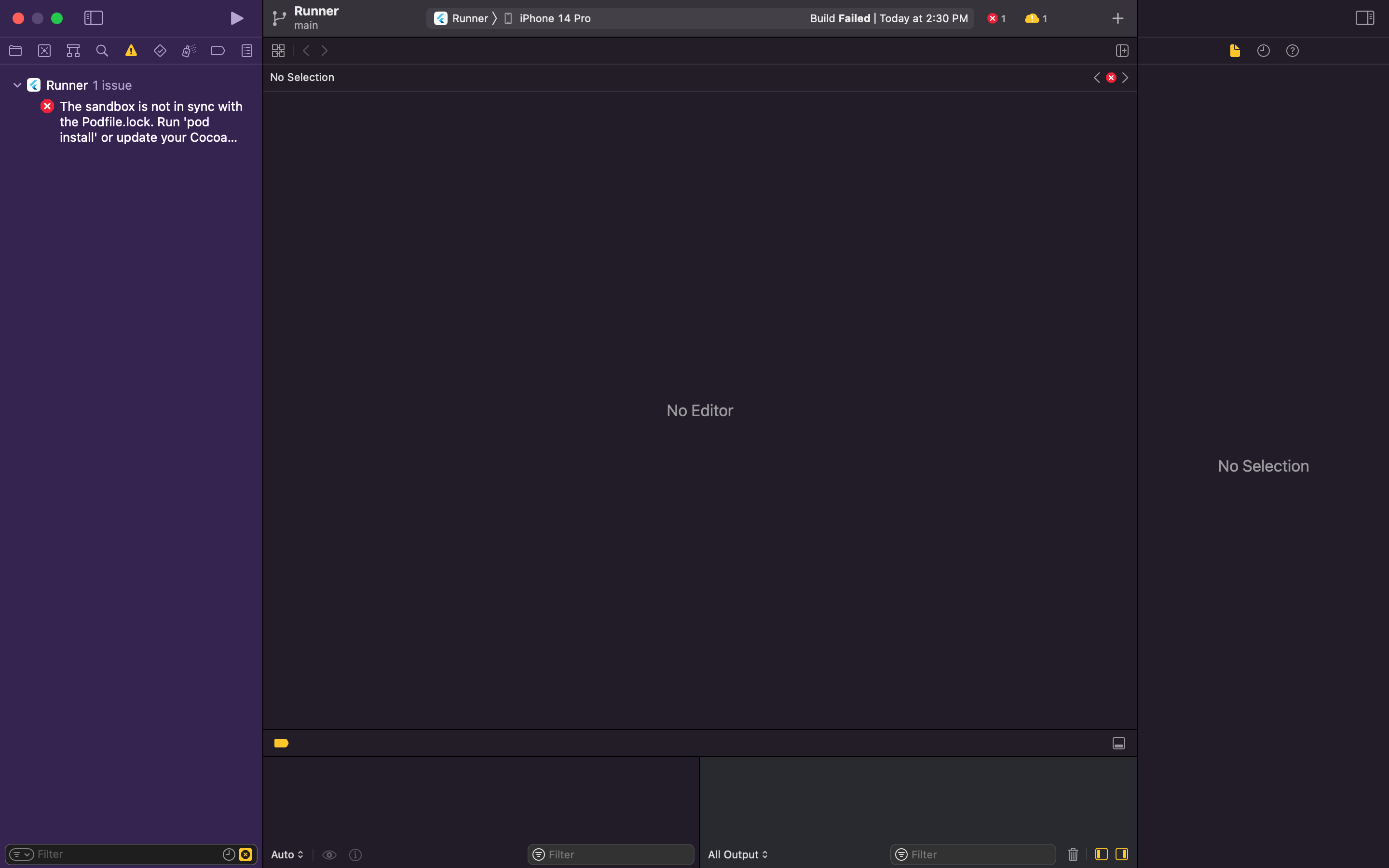Image resolution: width=1389 pixels, height=868 pixels.
Task: Select the sandbox not in sync error
Action: [x=132, y=122]
